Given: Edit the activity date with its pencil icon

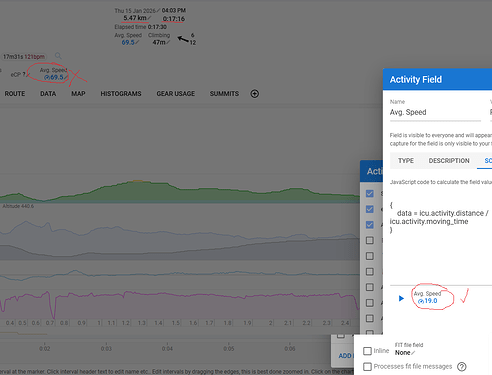Looking at the screenshot, I should pyautogui.click(x=158, y=11).
